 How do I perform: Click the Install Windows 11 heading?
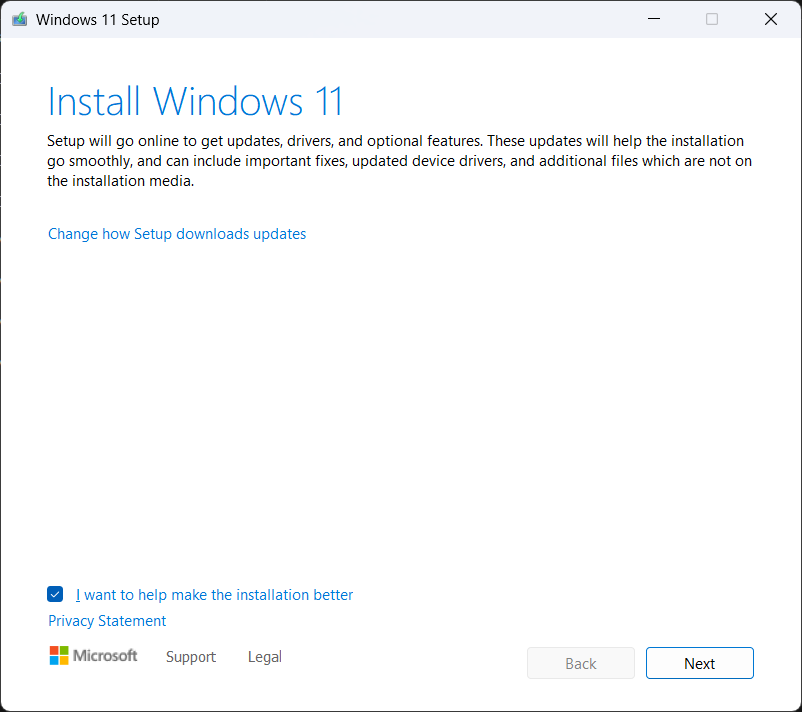point(195,101)
